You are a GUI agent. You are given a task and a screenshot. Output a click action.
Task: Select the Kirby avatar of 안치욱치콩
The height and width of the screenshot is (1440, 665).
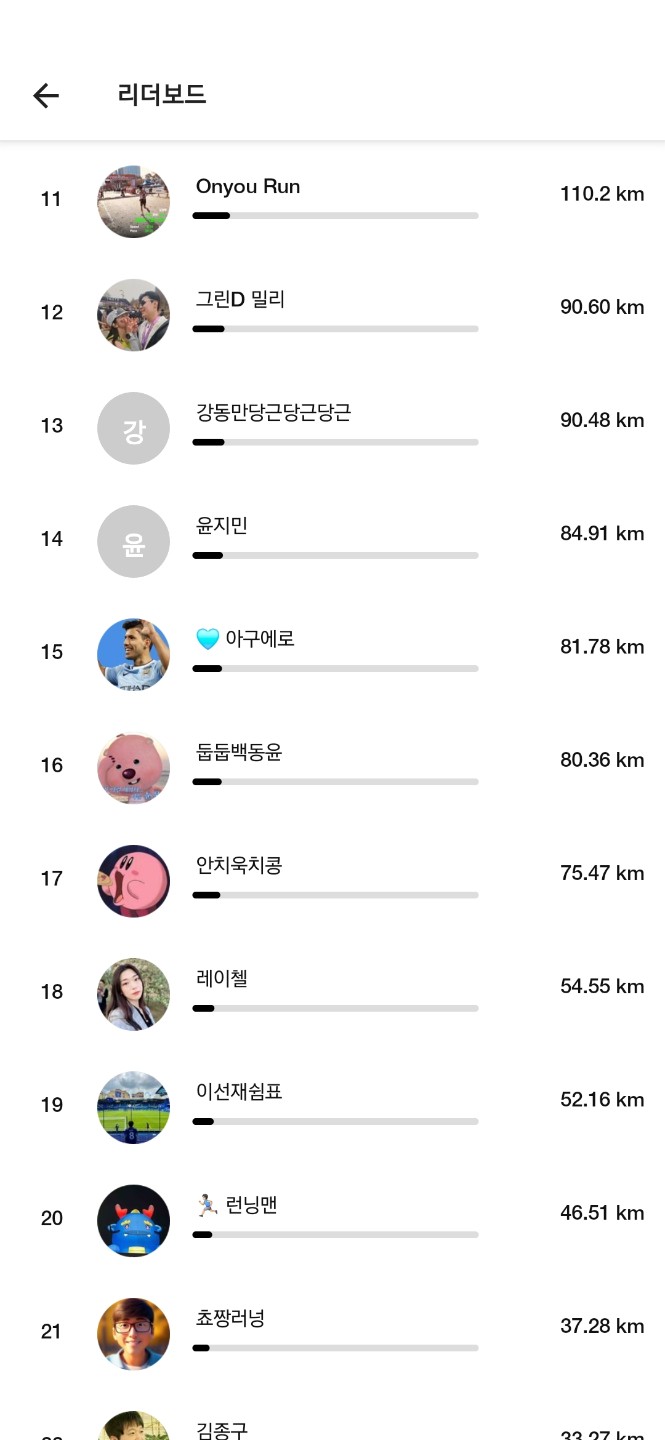click(x=133, y=880)
